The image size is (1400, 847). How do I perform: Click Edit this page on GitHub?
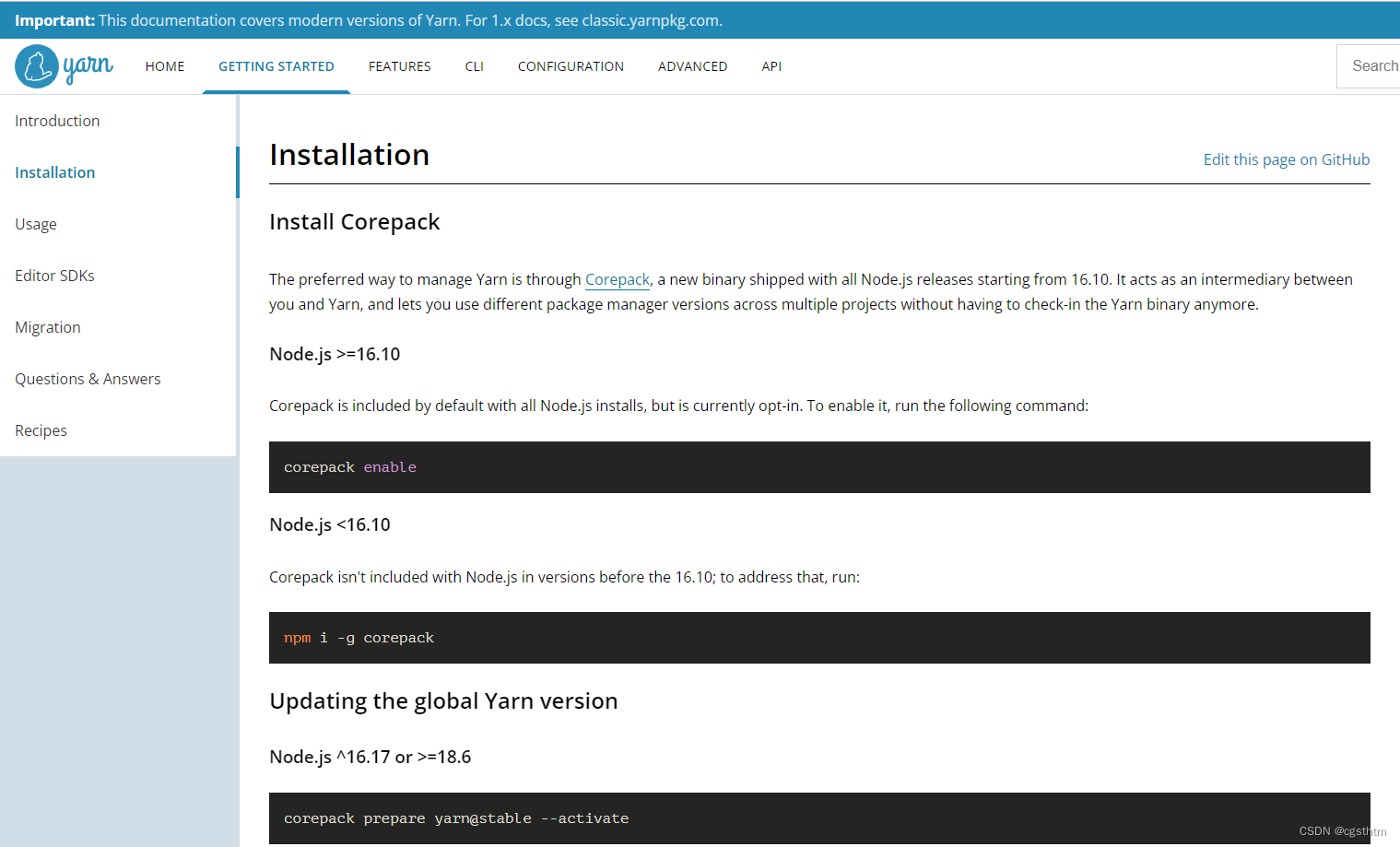tap(1287, 159)
